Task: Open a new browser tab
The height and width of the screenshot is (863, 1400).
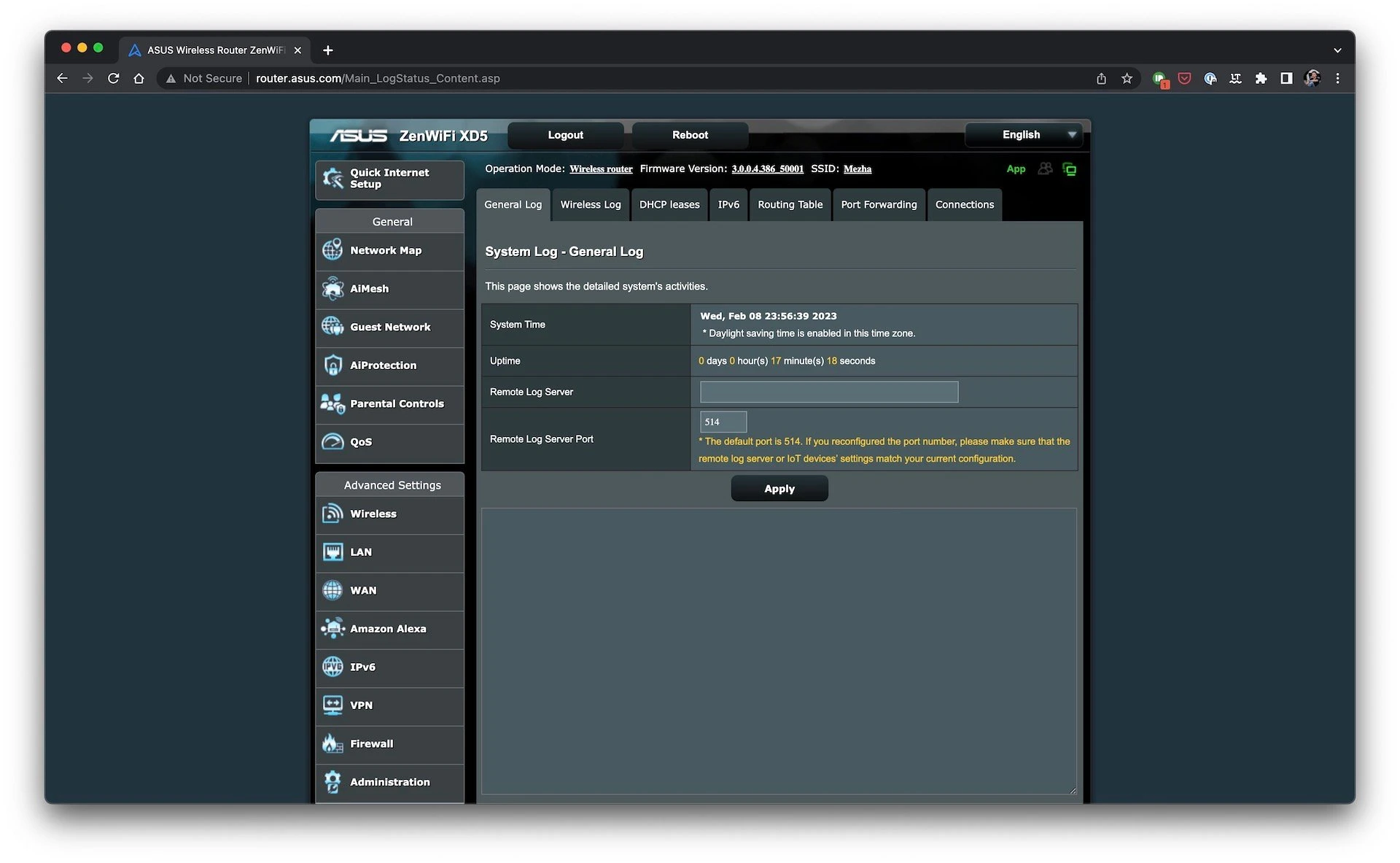Action: click(x=328, y=50)
